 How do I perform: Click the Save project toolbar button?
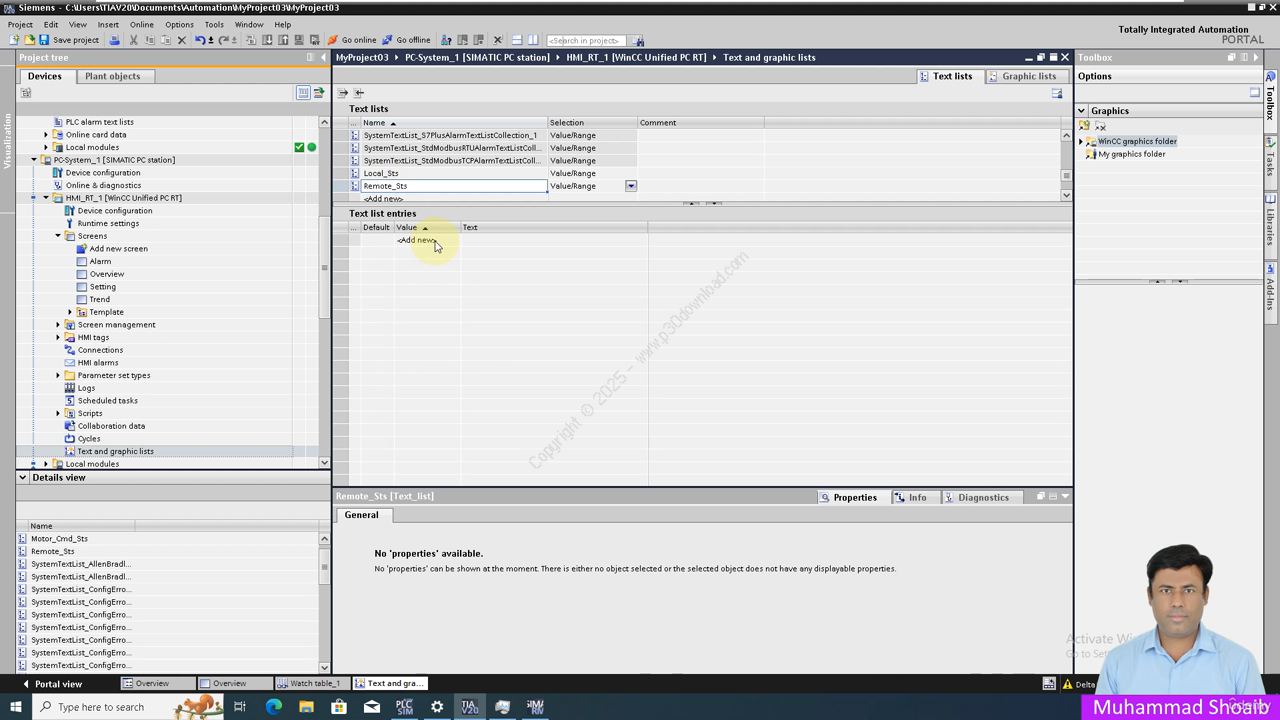tap(68, 40)
